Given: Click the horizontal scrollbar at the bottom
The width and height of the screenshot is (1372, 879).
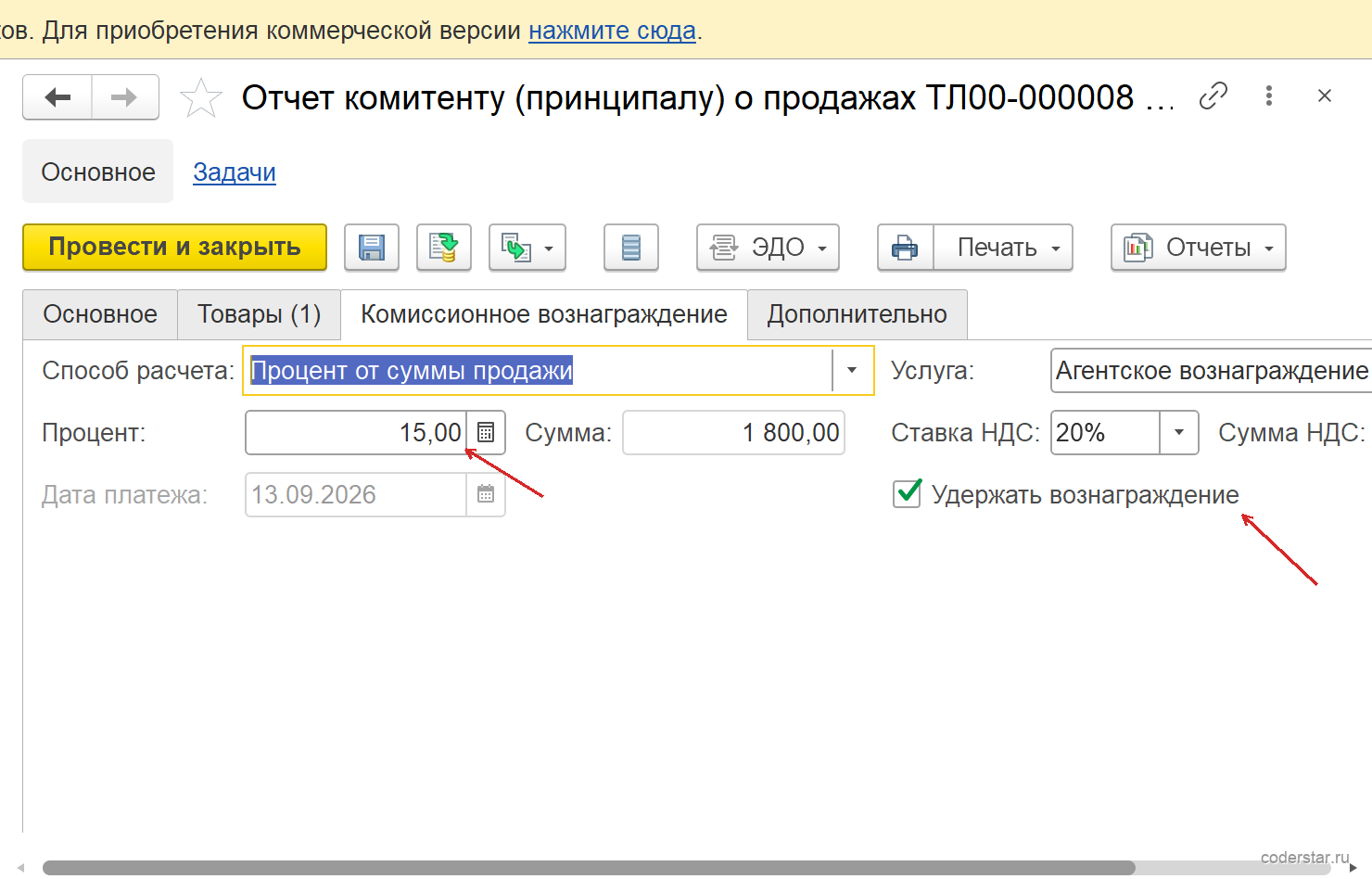Looking at the screenshot, I should (589, 868).
